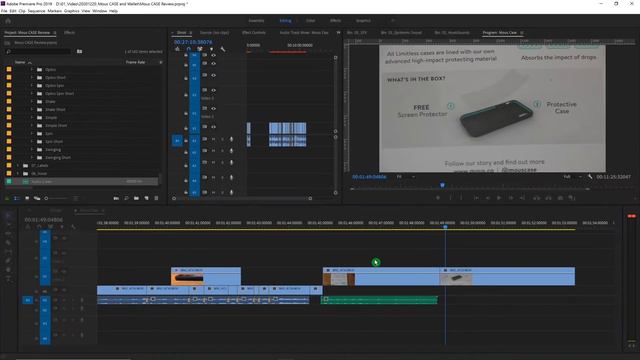Viewport: 640px width, 360px height.
Task: Hide the Video 2 track output eye
Action: (213, 108)
